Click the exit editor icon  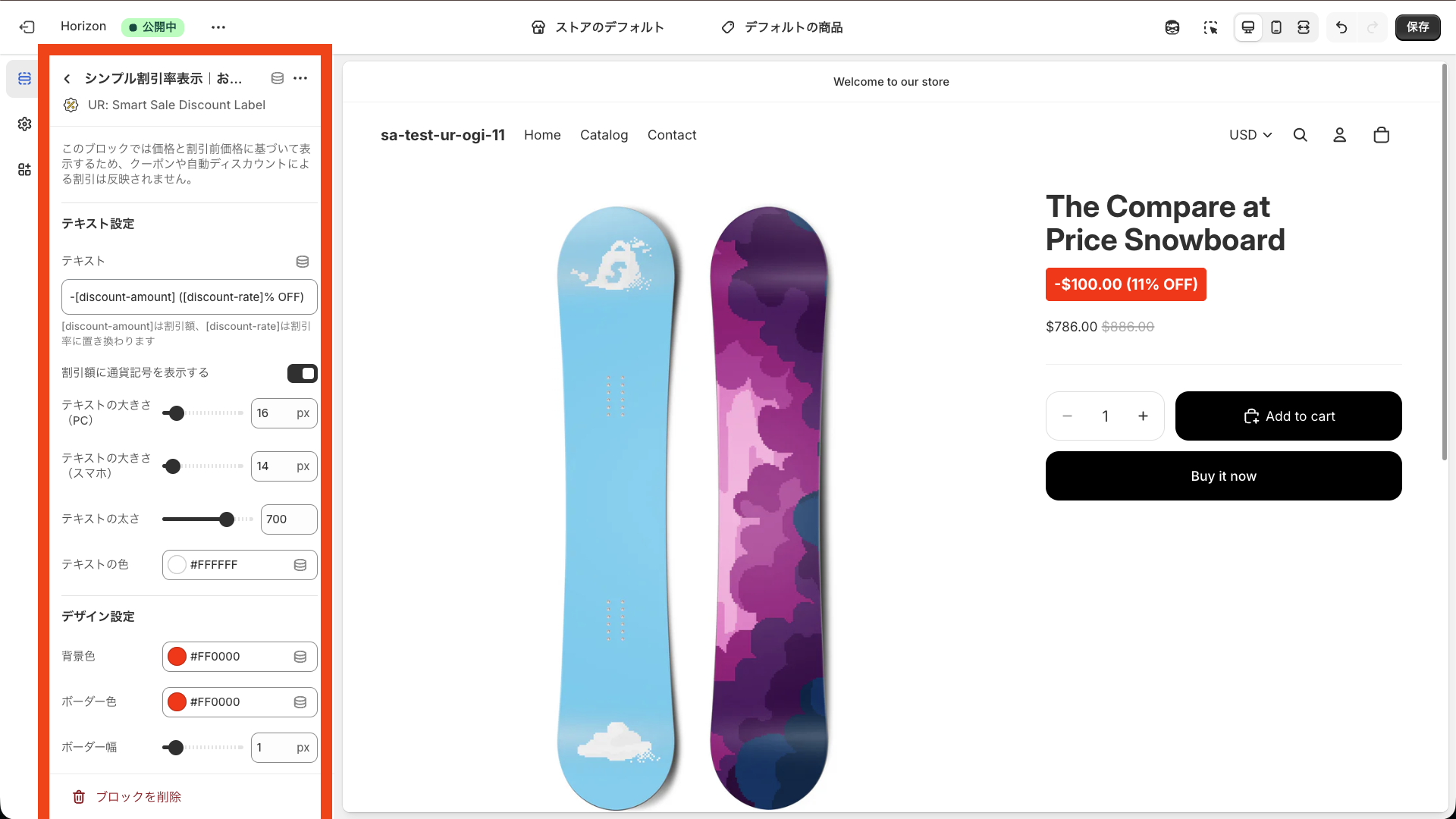(x=27, y=27)
